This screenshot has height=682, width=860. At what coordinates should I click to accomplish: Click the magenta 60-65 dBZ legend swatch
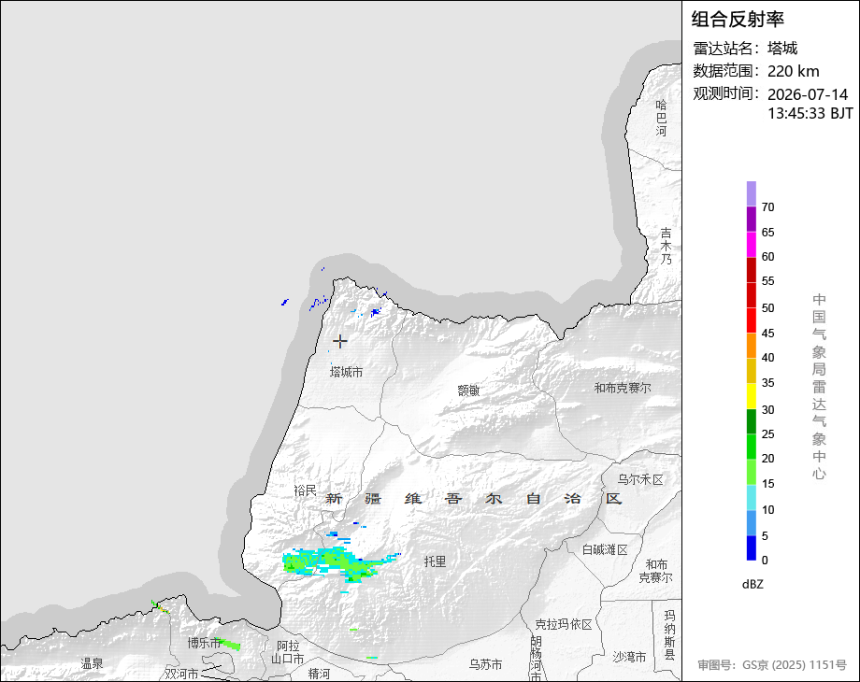pyautogui.click(x=751, y=244)
